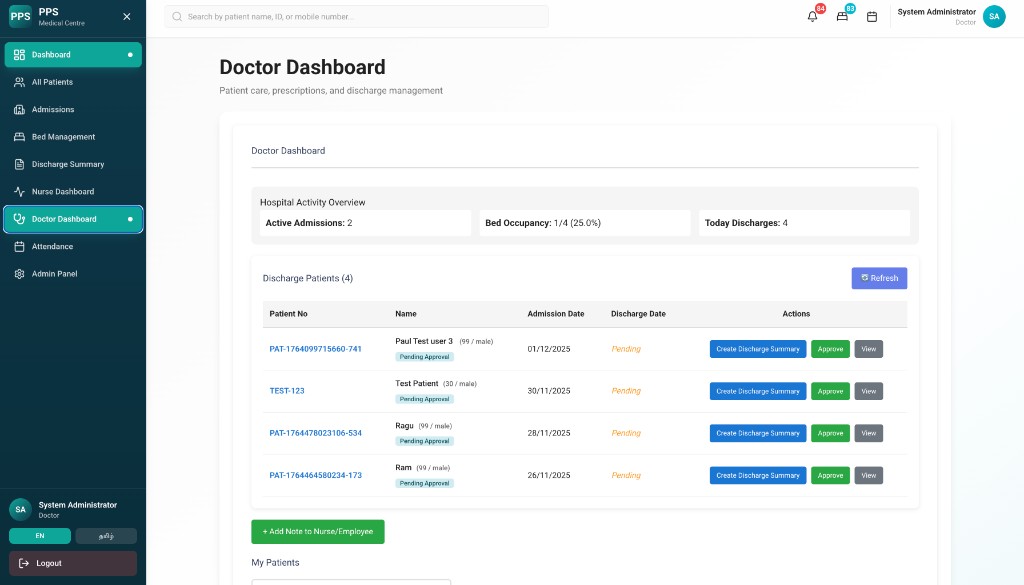View details for Paul Test user 3
Image resolution: width=1024 pixels, height=585 pixels.
[x=869, y=349]
